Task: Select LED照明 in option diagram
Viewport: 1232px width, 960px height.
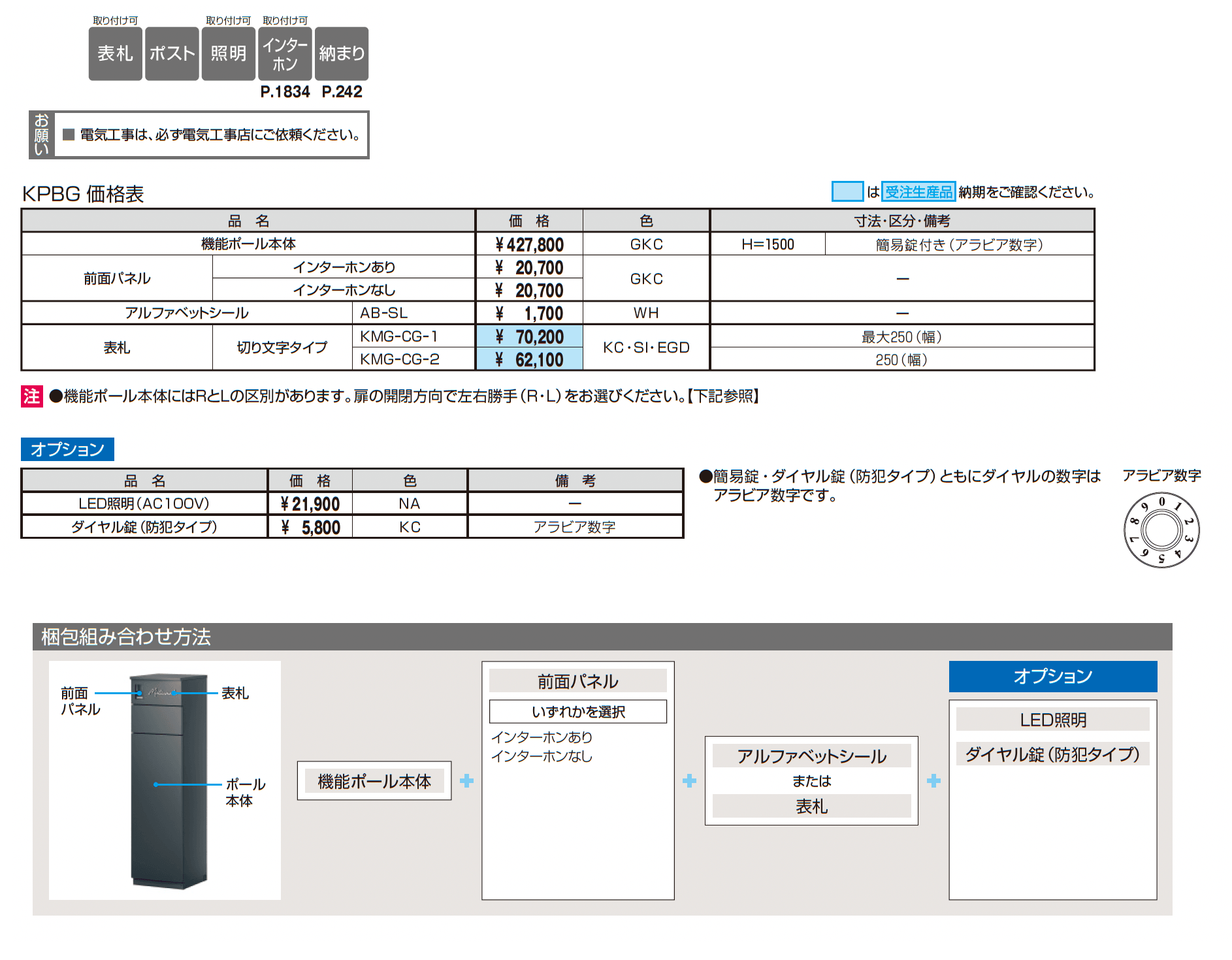Action: (x=1053, y=720)
